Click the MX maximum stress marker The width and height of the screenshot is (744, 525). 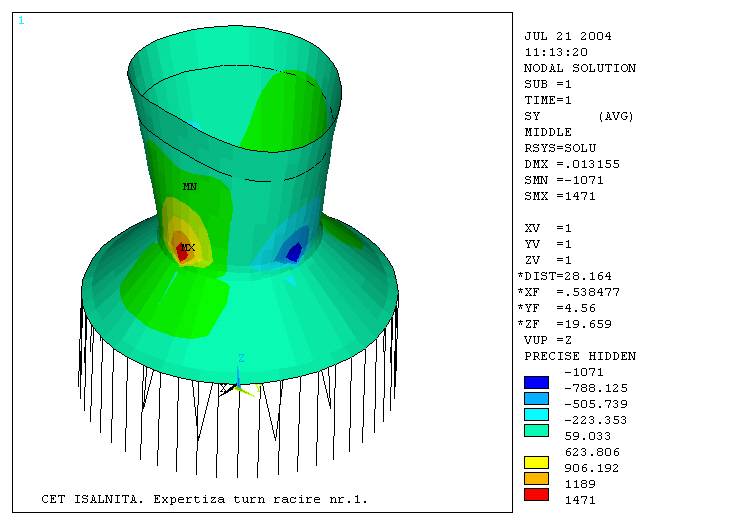click(x=187, y=247)
